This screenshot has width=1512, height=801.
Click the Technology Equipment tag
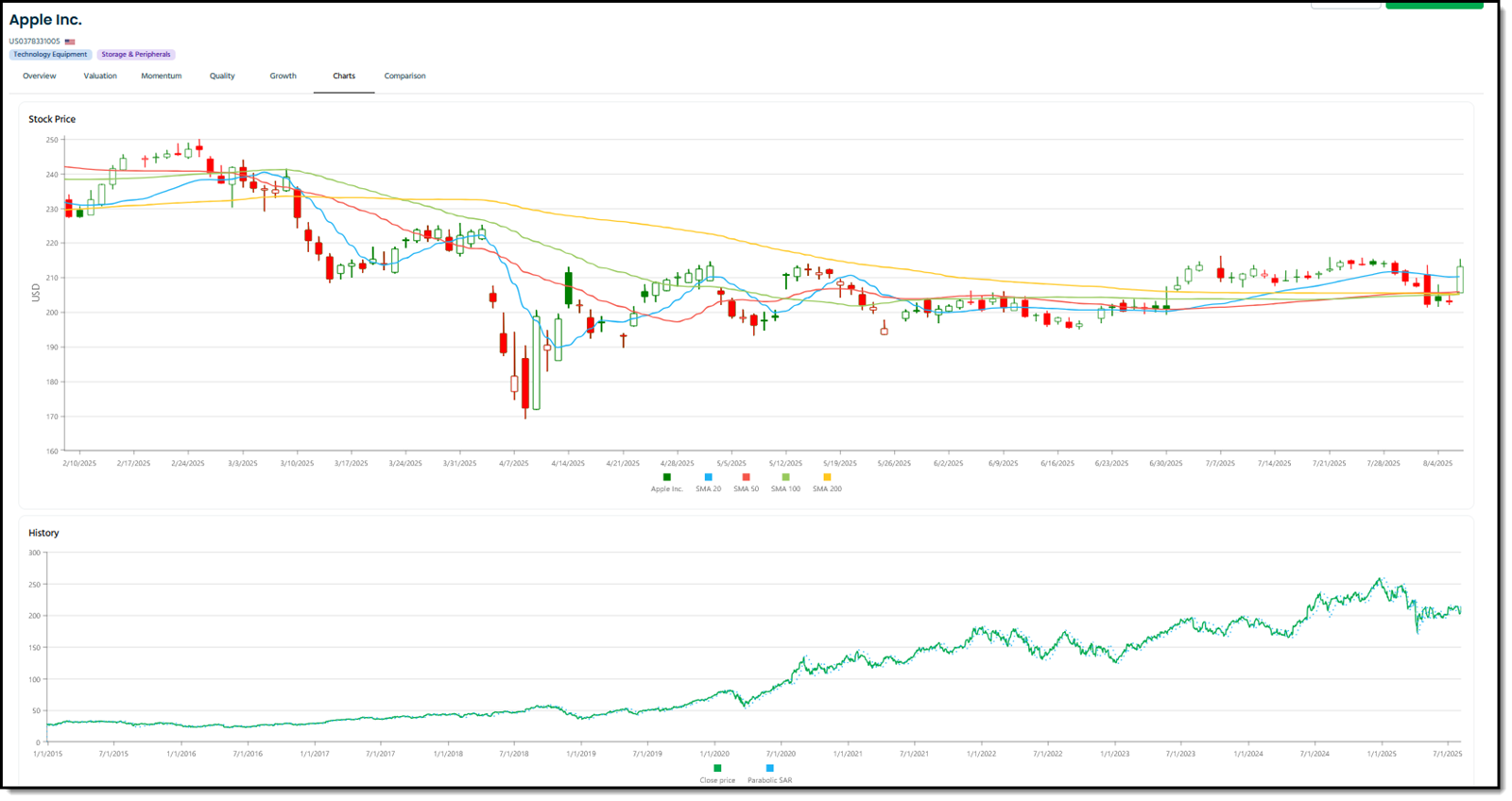[50, 55]
